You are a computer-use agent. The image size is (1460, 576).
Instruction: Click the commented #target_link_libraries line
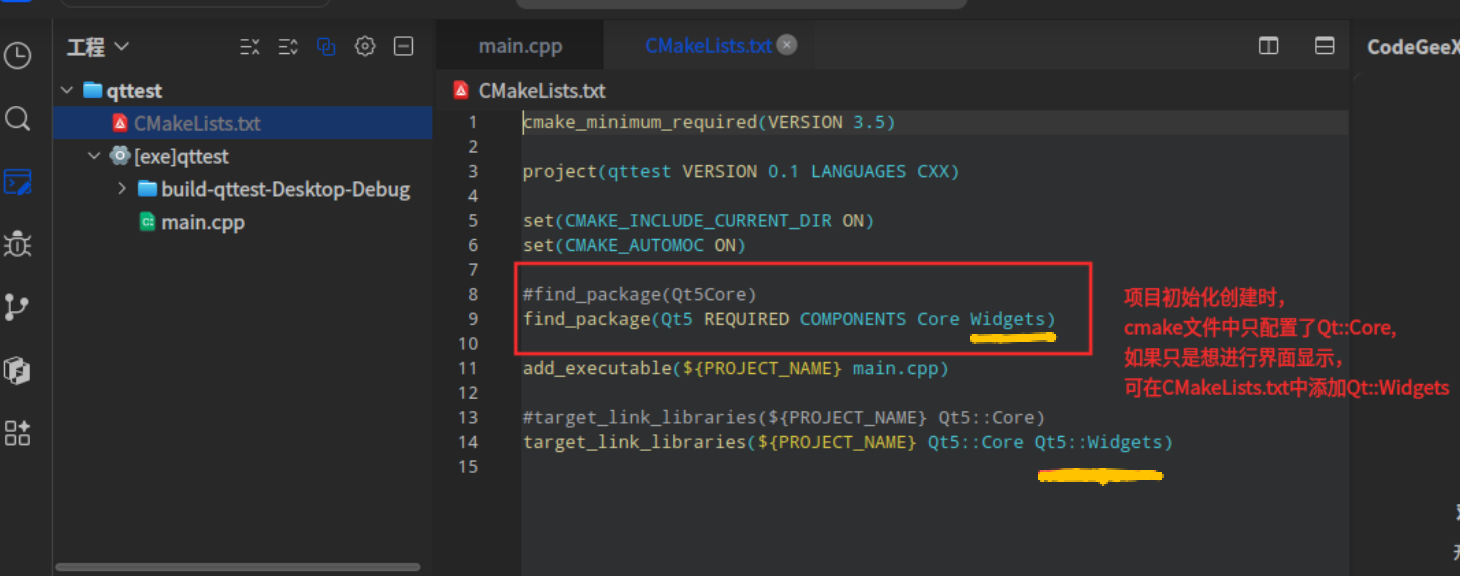point(783,418)
